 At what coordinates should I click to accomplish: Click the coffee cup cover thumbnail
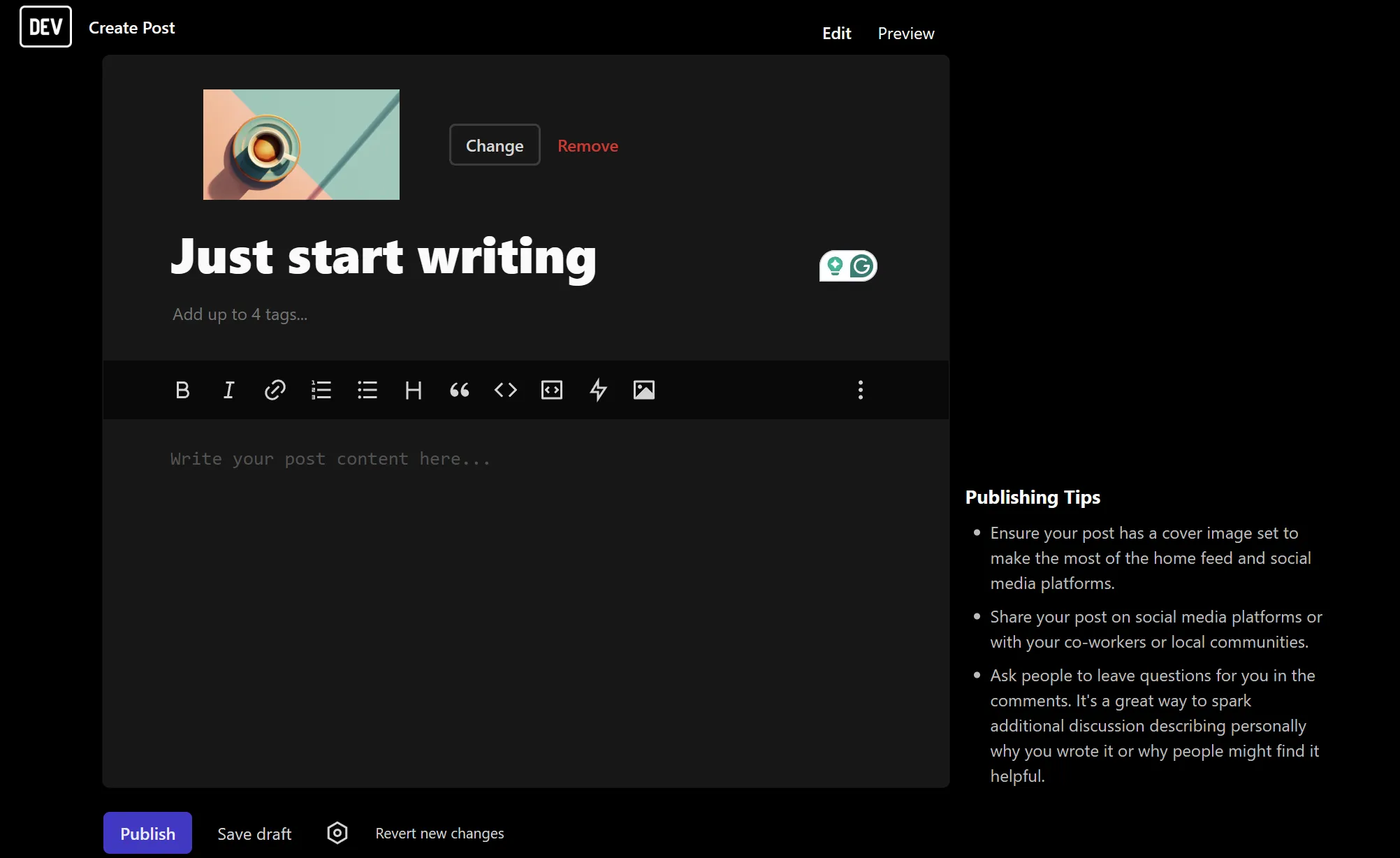coord(301,145)
